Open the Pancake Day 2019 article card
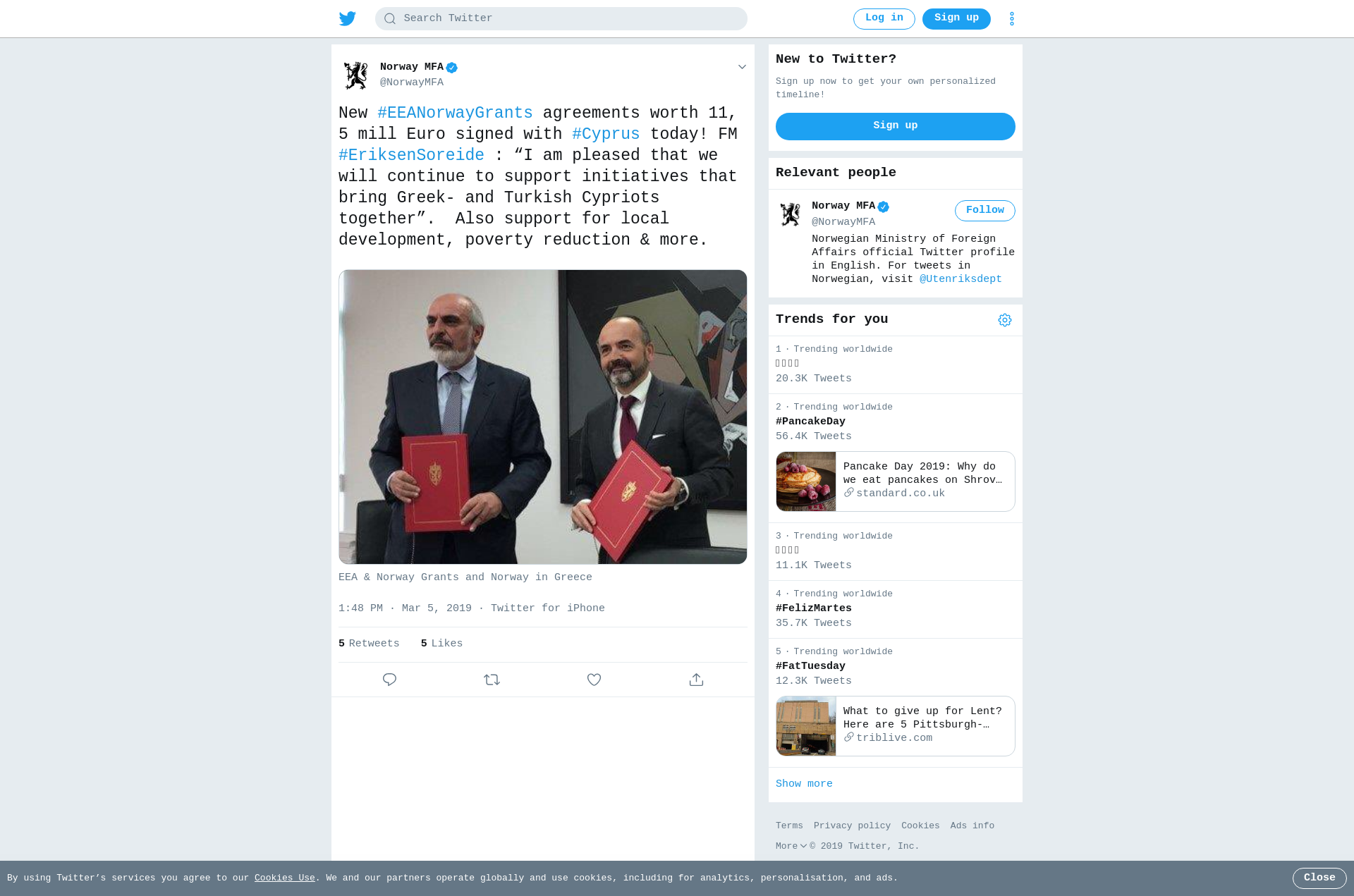 [x=895, y=481]
